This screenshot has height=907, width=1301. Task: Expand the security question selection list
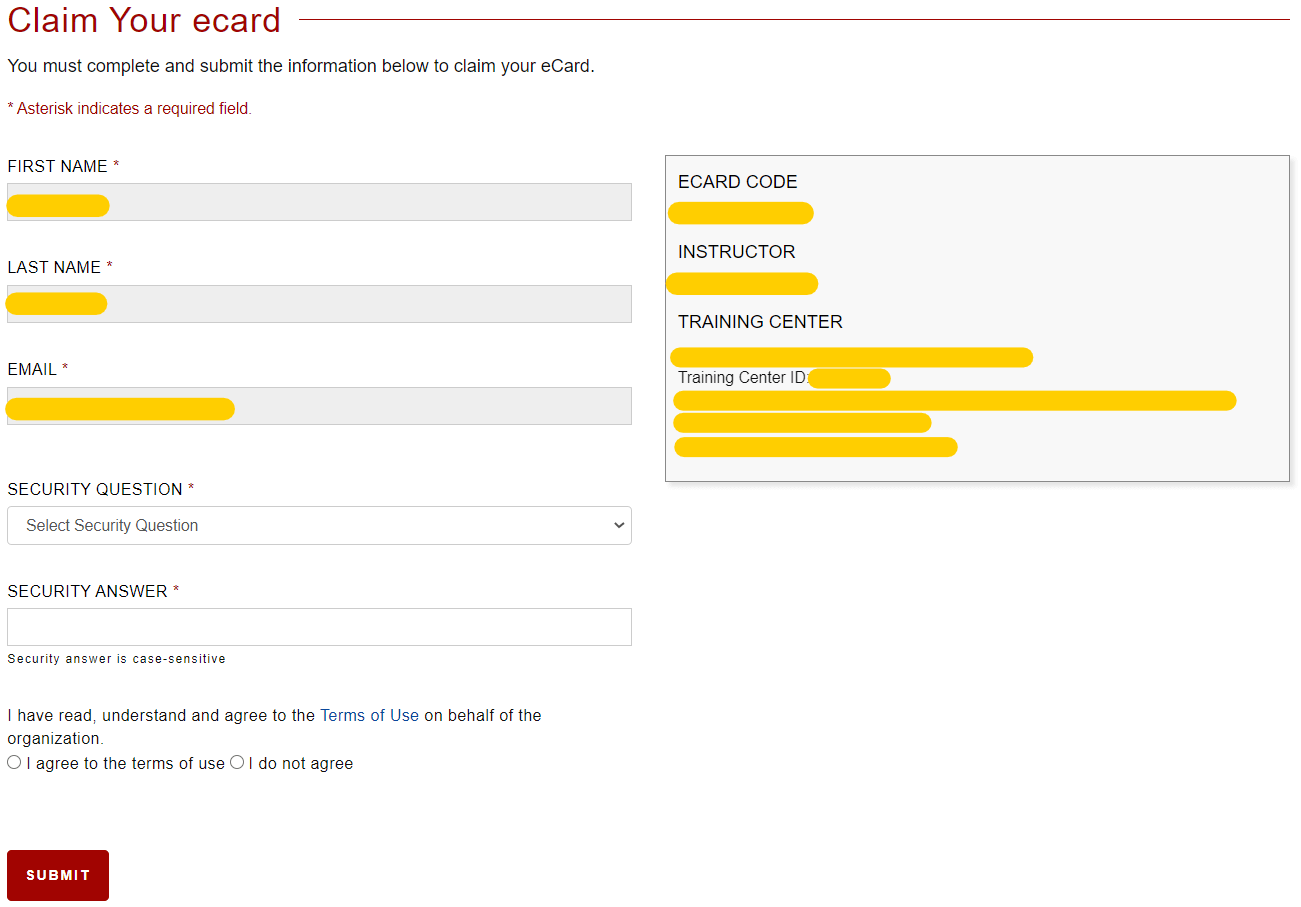[319, 525]
